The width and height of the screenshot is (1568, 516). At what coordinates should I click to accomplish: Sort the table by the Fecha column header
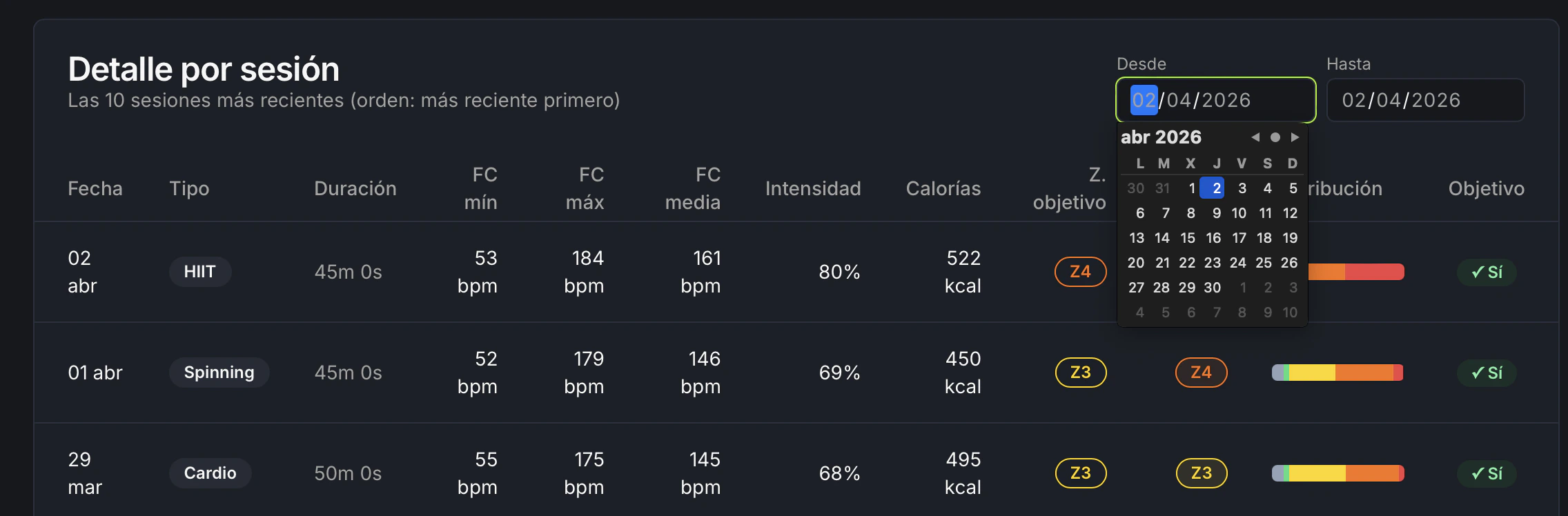click(95, 188)
